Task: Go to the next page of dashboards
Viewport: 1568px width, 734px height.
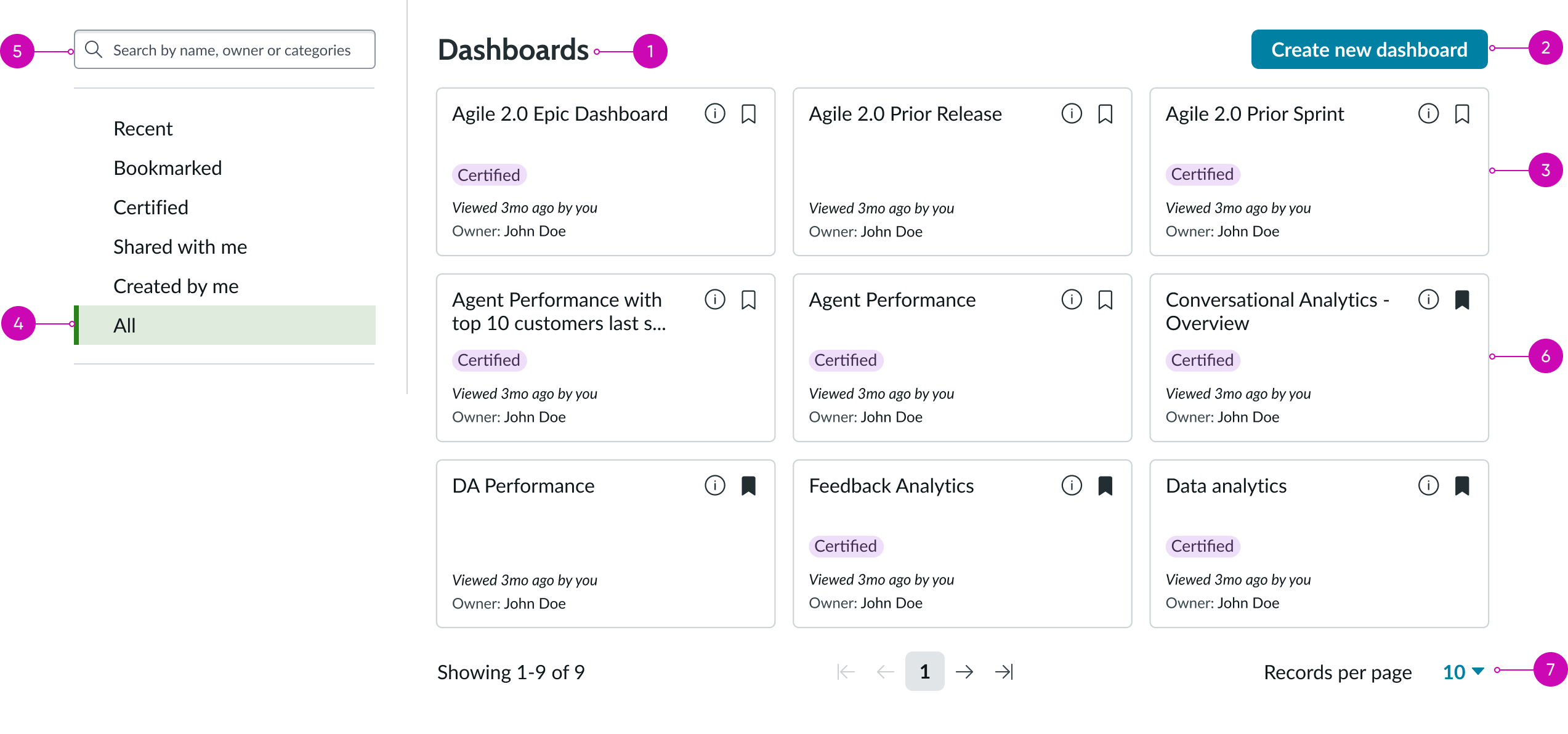Action: coord(965,672)
